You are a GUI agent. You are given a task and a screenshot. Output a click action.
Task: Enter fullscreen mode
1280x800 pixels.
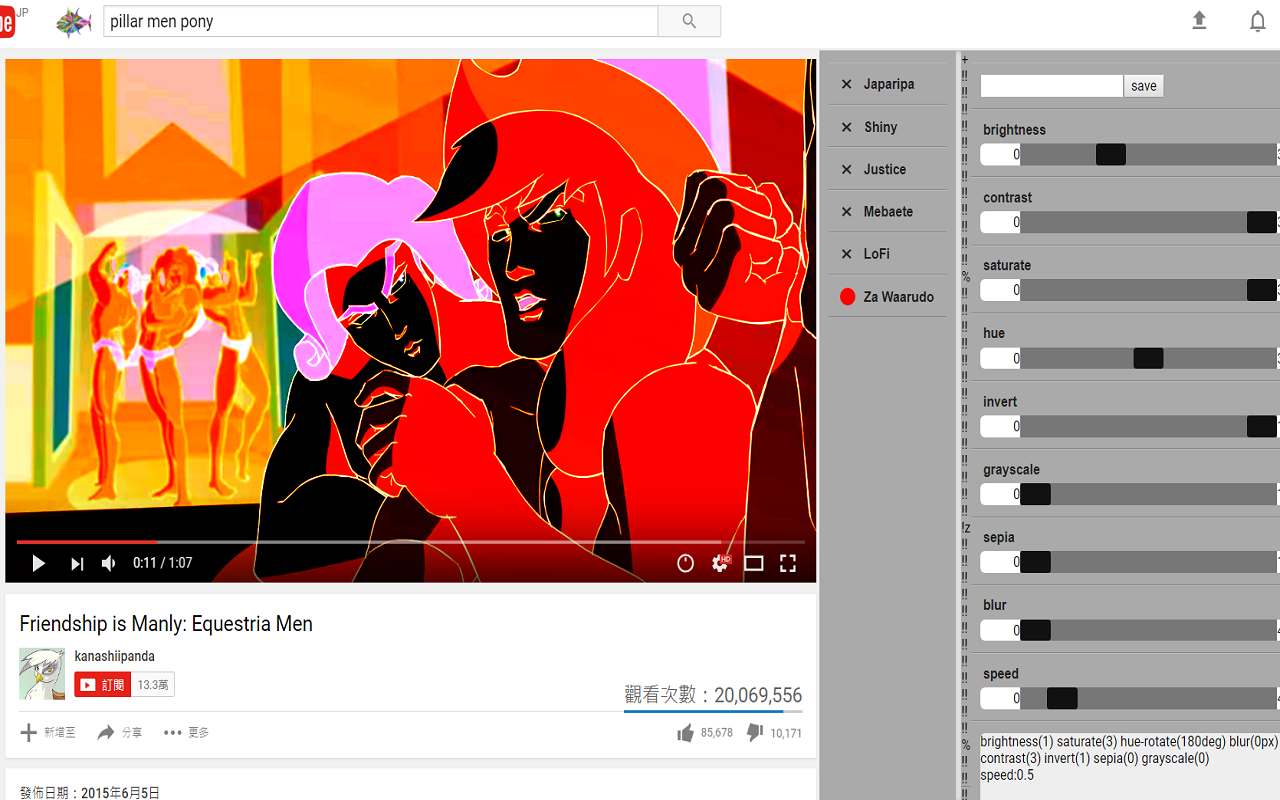788,564
